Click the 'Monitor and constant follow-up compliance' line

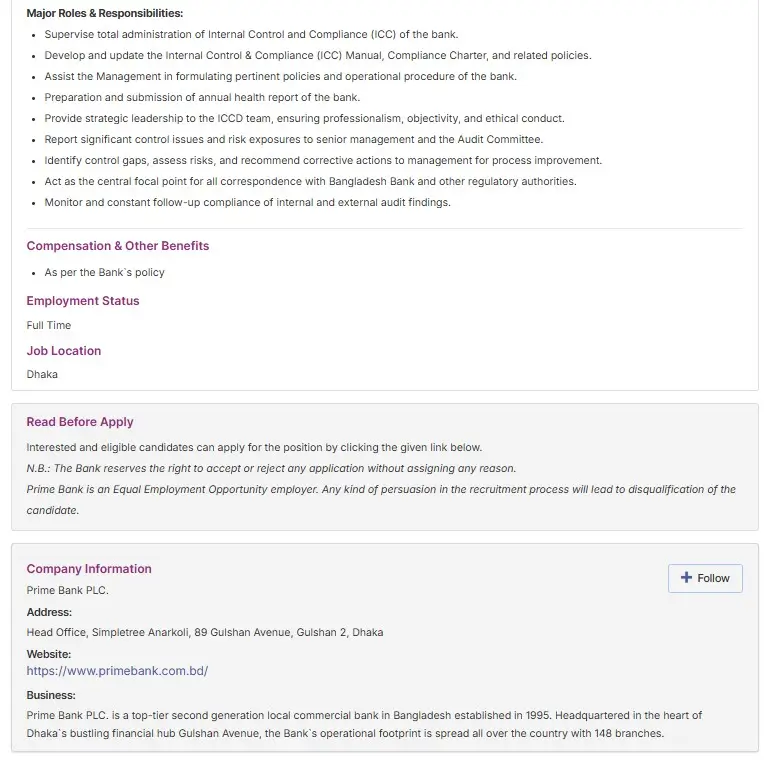[247, 203]
